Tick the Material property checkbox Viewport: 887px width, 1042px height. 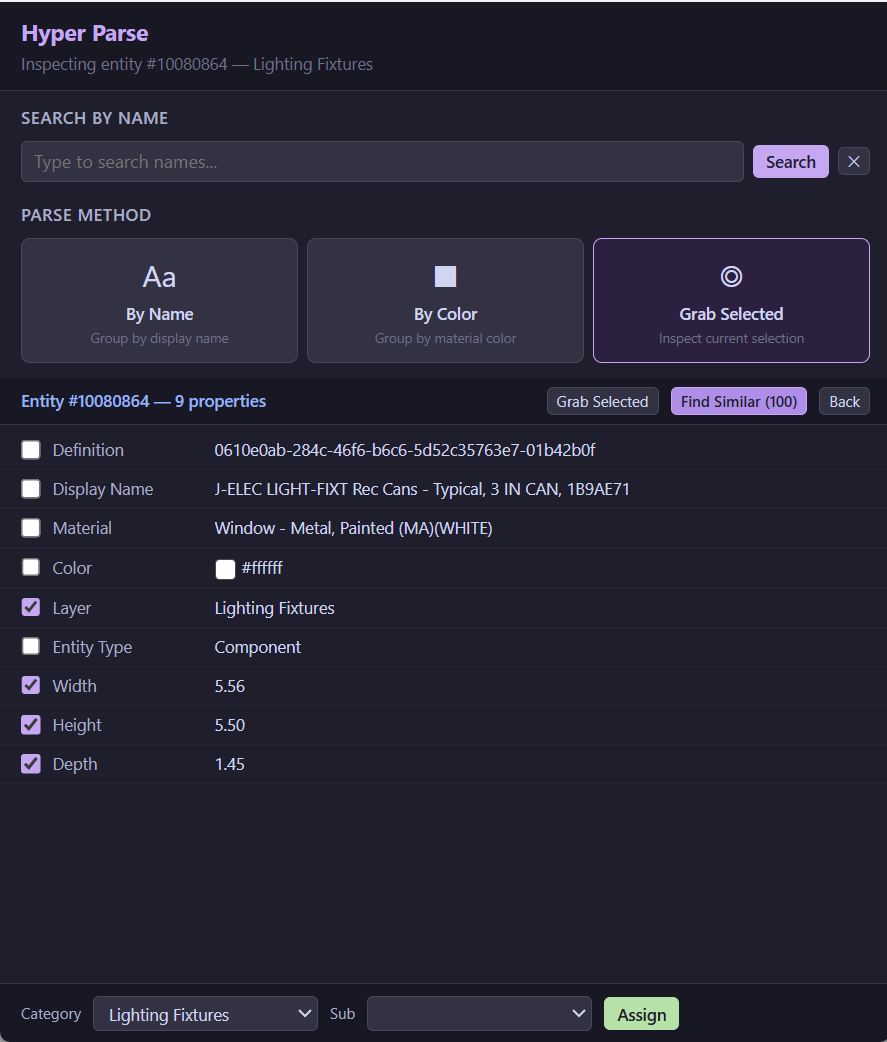click(x=31, y=528)
